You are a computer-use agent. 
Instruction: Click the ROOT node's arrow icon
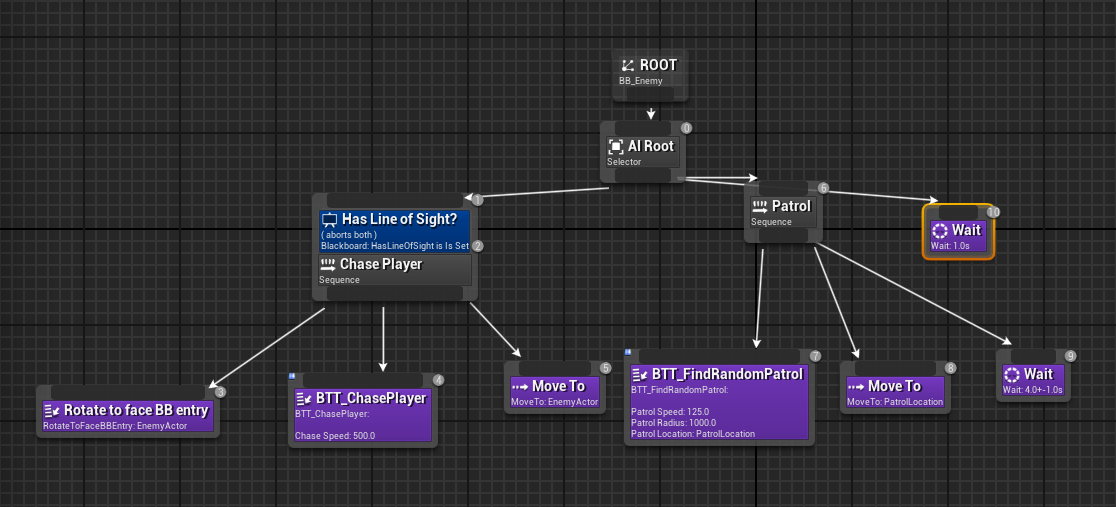click(x=628, y=66)
